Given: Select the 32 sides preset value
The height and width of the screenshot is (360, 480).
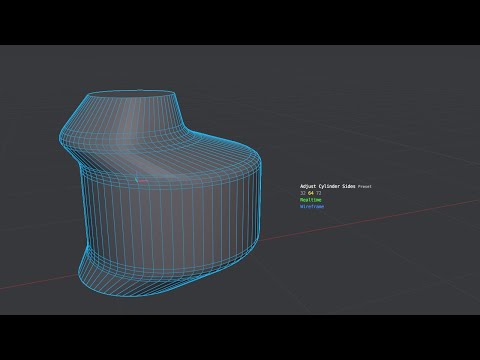Looking at the screenshot, I should click(303, 193).
